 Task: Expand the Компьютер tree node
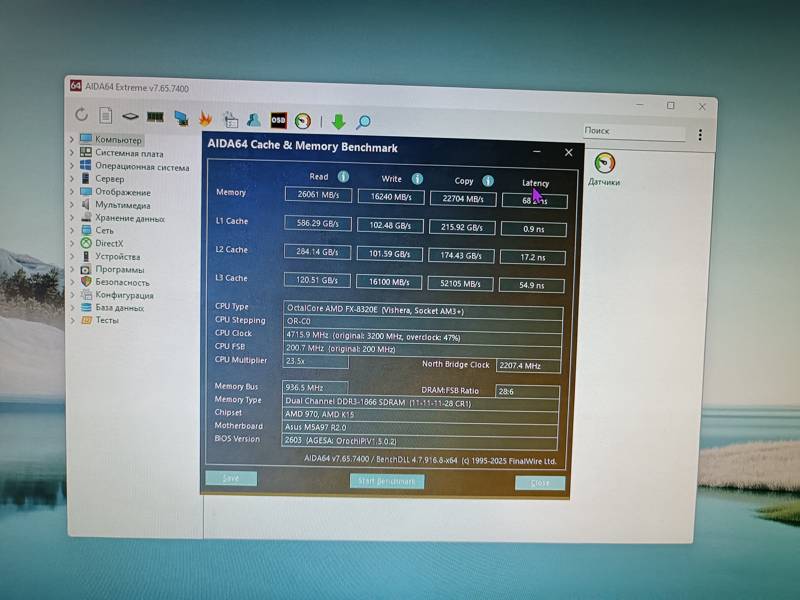(x=72, y=140)
